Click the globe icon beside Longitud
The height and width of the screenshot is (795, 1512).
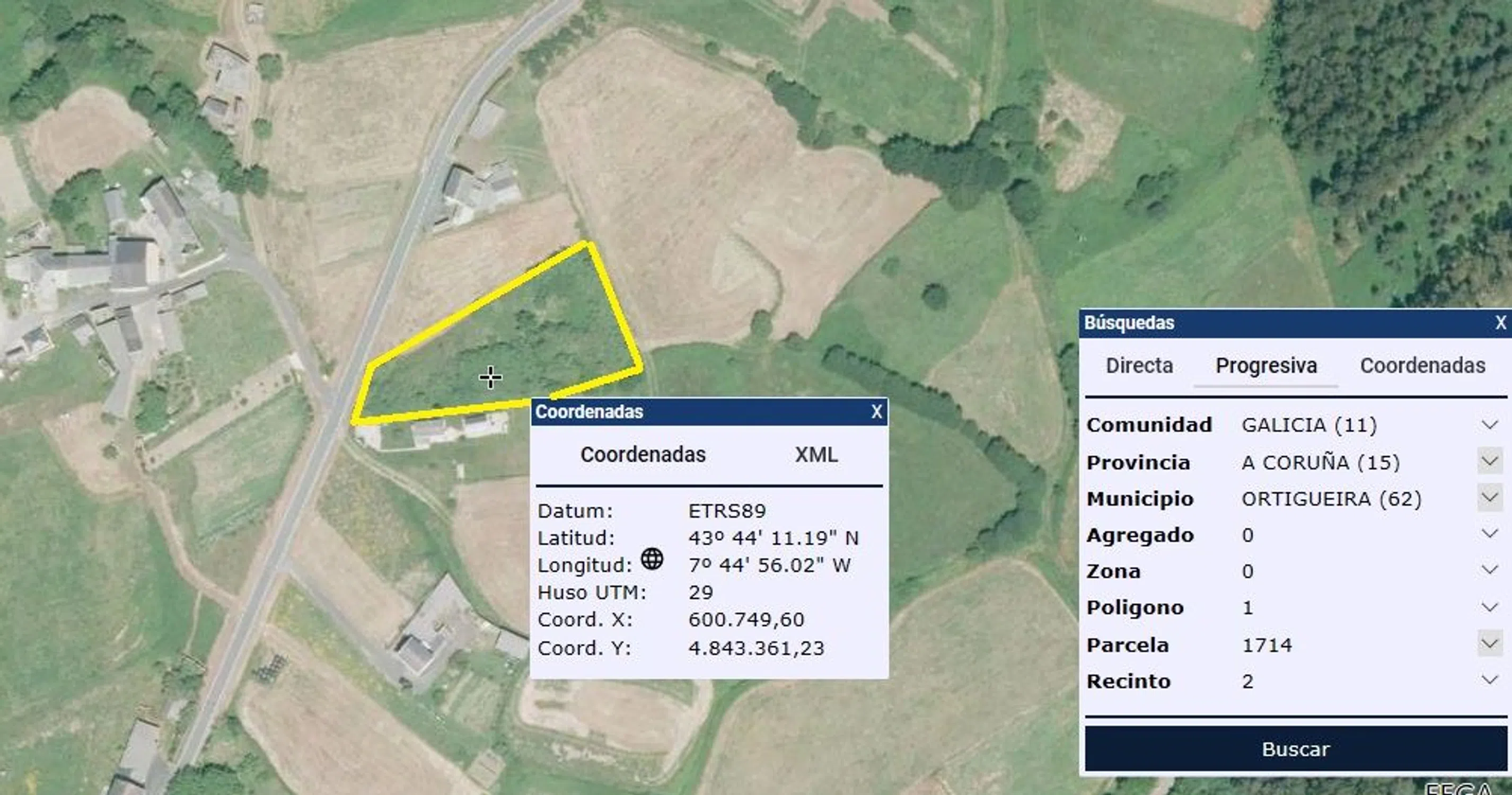[x=652, y=559]
